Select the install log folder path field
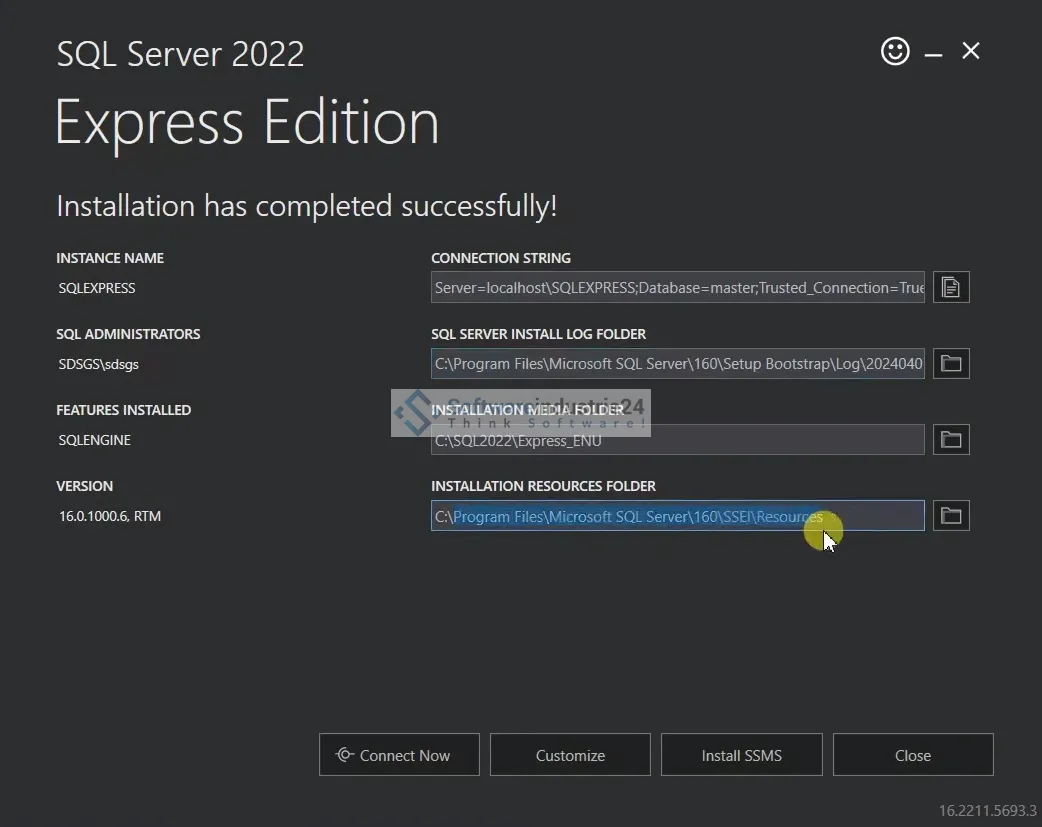 677,364
